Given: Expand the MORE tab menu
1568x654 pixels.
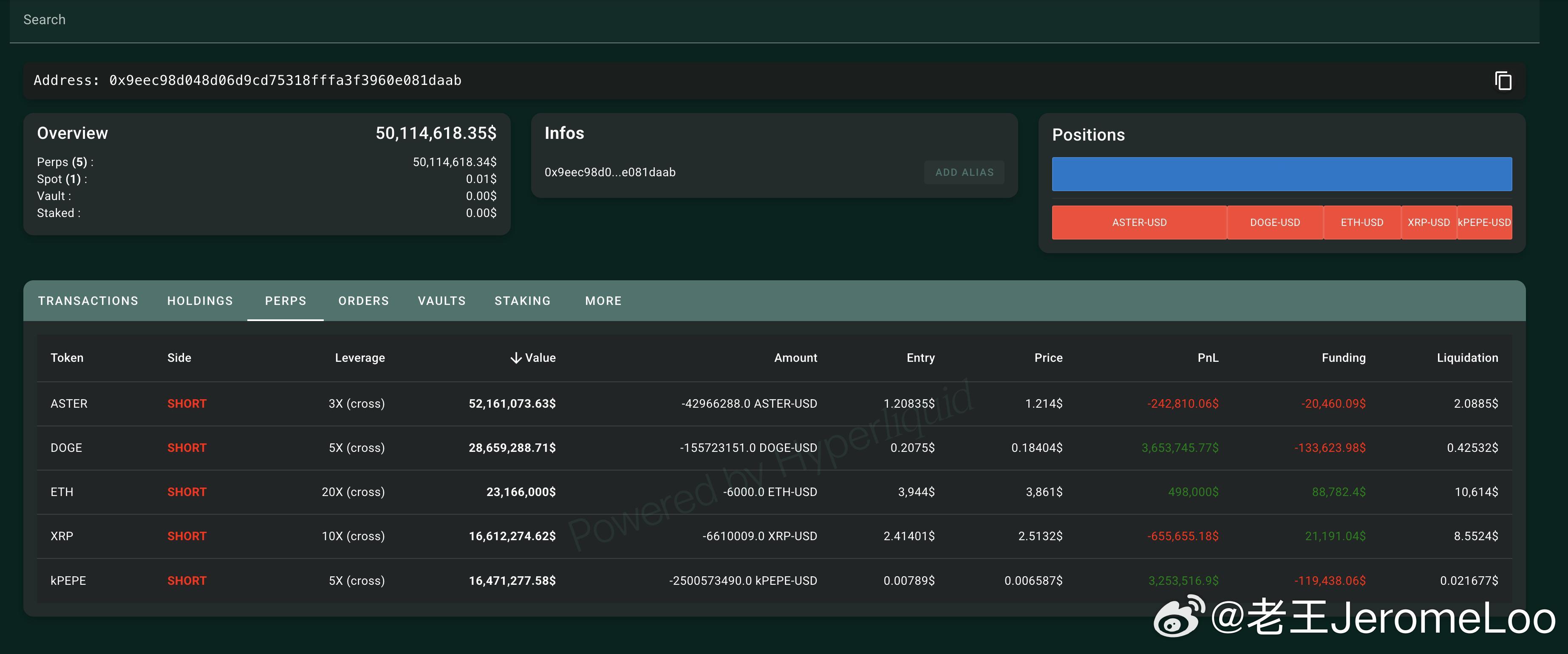Looking at the screenshot, I should [x=603, y=301].
